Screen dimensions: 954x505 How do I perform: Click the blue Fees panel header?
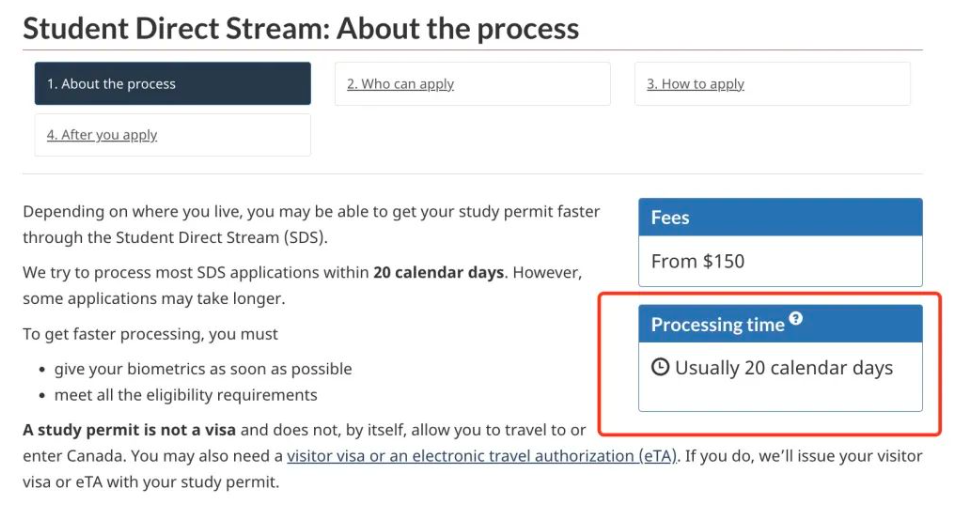[780, 217]
